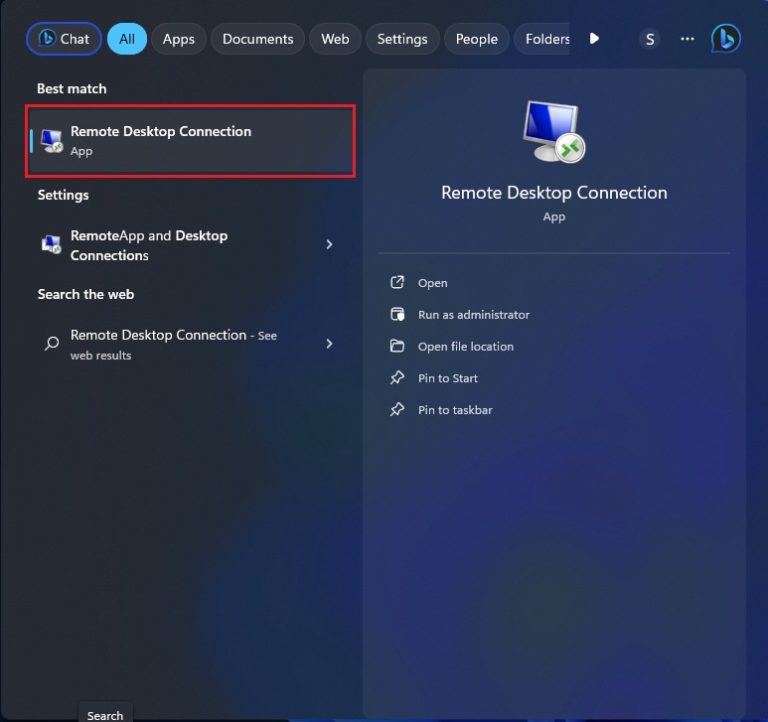The width and height of the screenshot is (768, 722).
Task: Open the three-dots more options menu
Action: pyautogui.click(x=687, y=39)
